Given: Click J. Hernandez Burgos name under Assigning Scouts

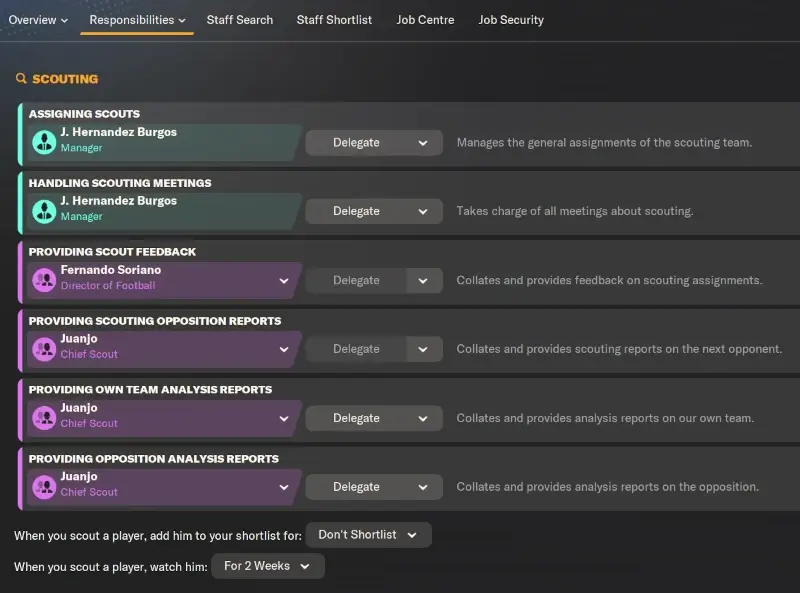Looking at the screenshot, I should 118,132.
